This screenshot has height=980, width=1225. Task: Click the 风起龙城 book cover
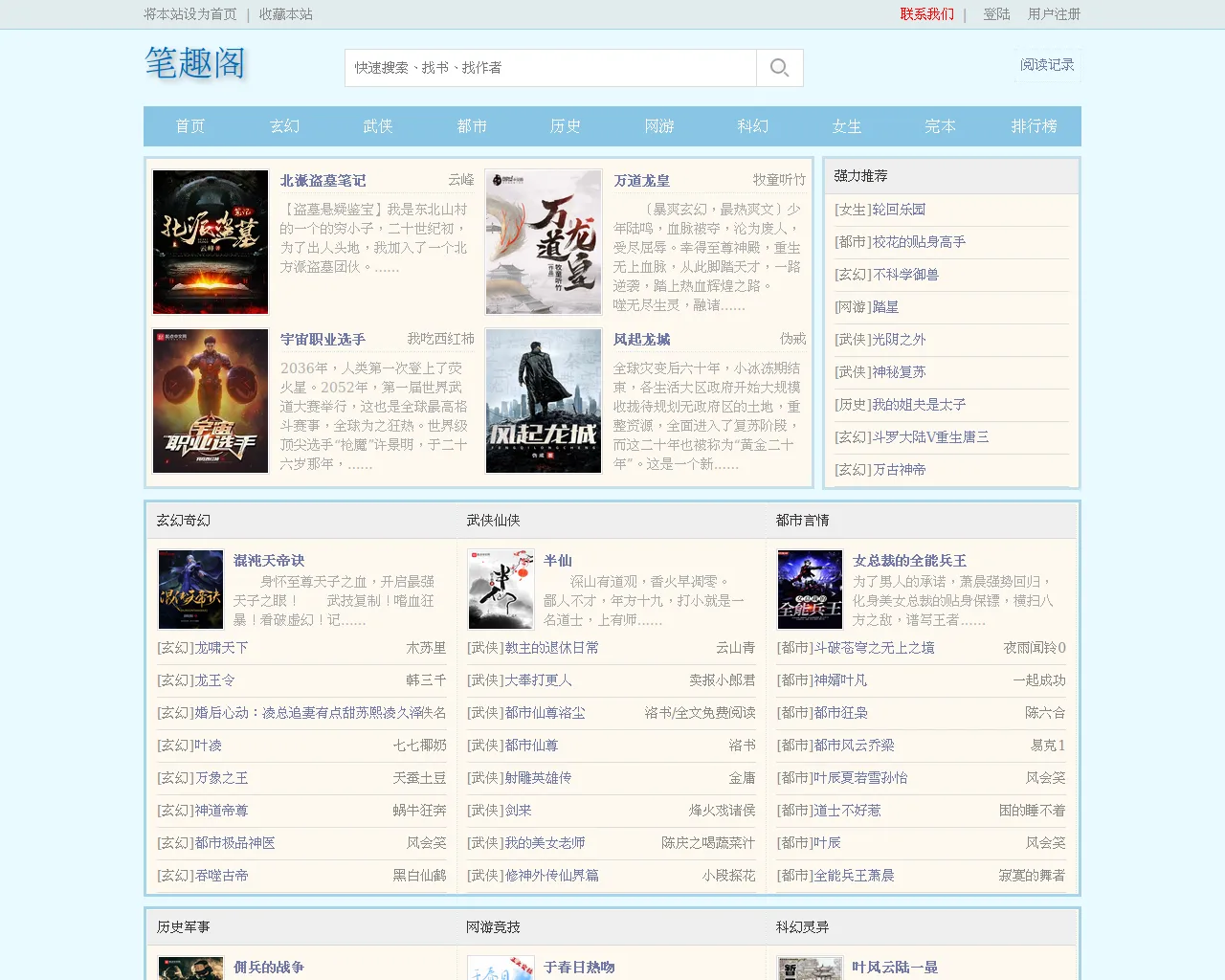coord(544,401)
